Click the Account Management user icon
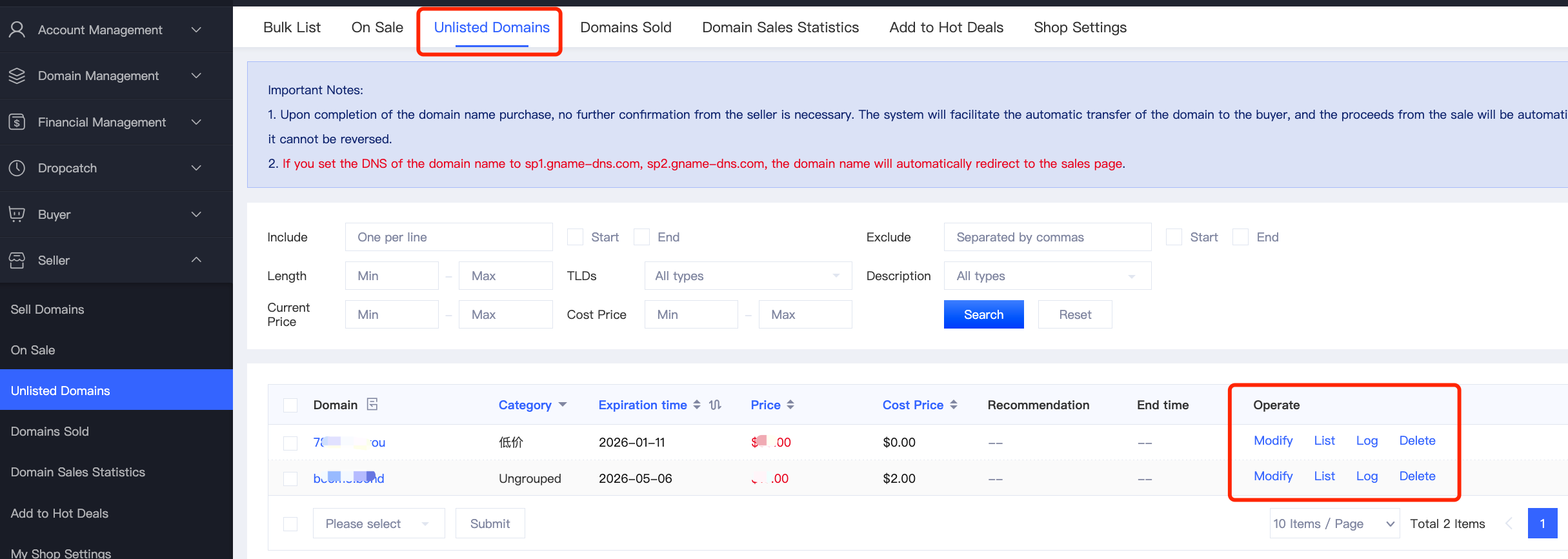This screenshot has height=559, width=1568. point(17,30)
